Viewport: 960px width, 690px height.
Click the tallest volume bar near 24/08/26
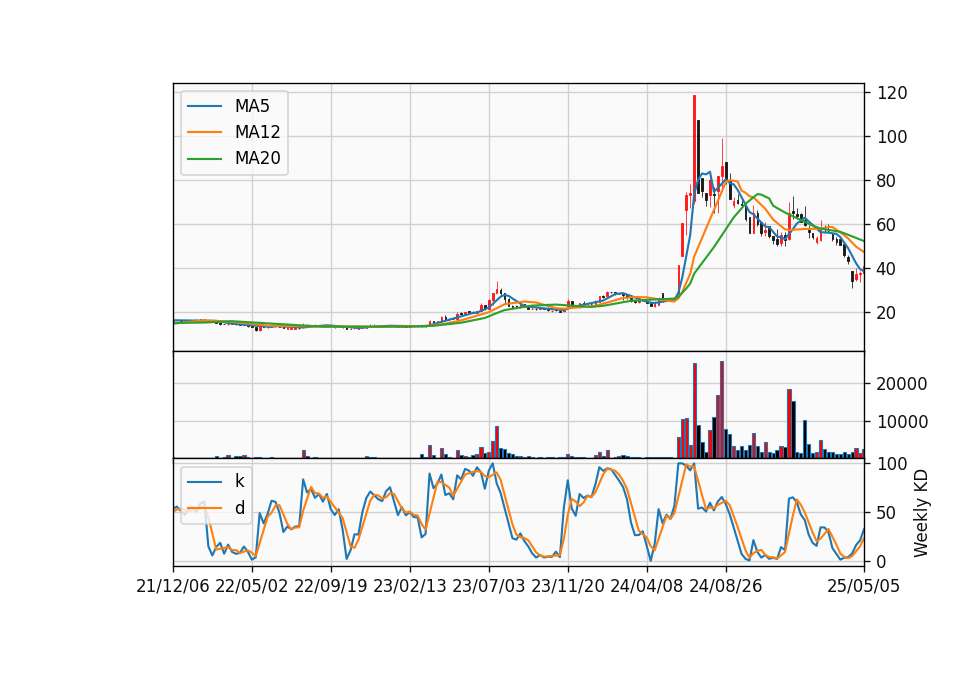[722, 410]
